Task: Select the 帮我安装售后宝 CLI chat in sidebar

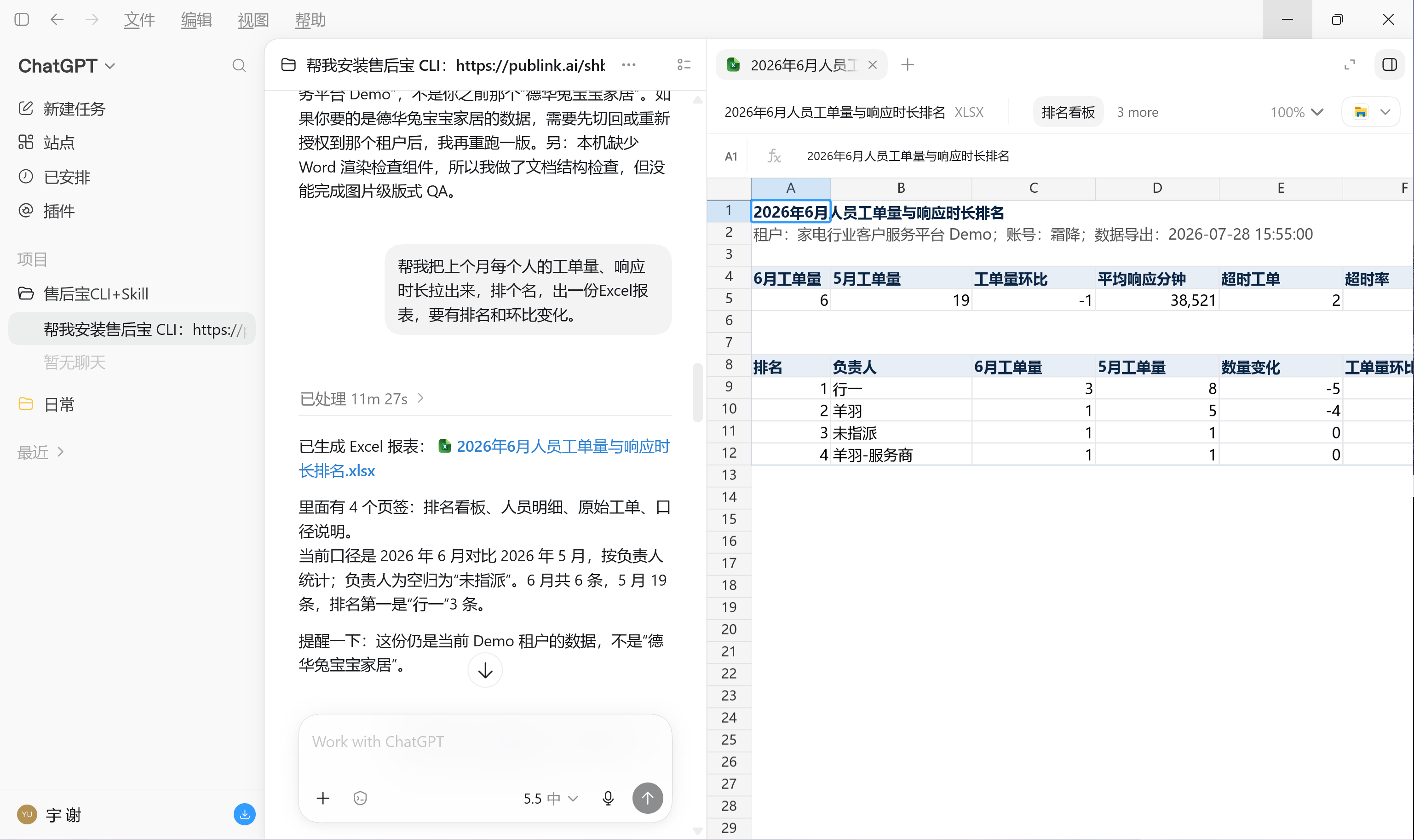Action: coord(131,329)
